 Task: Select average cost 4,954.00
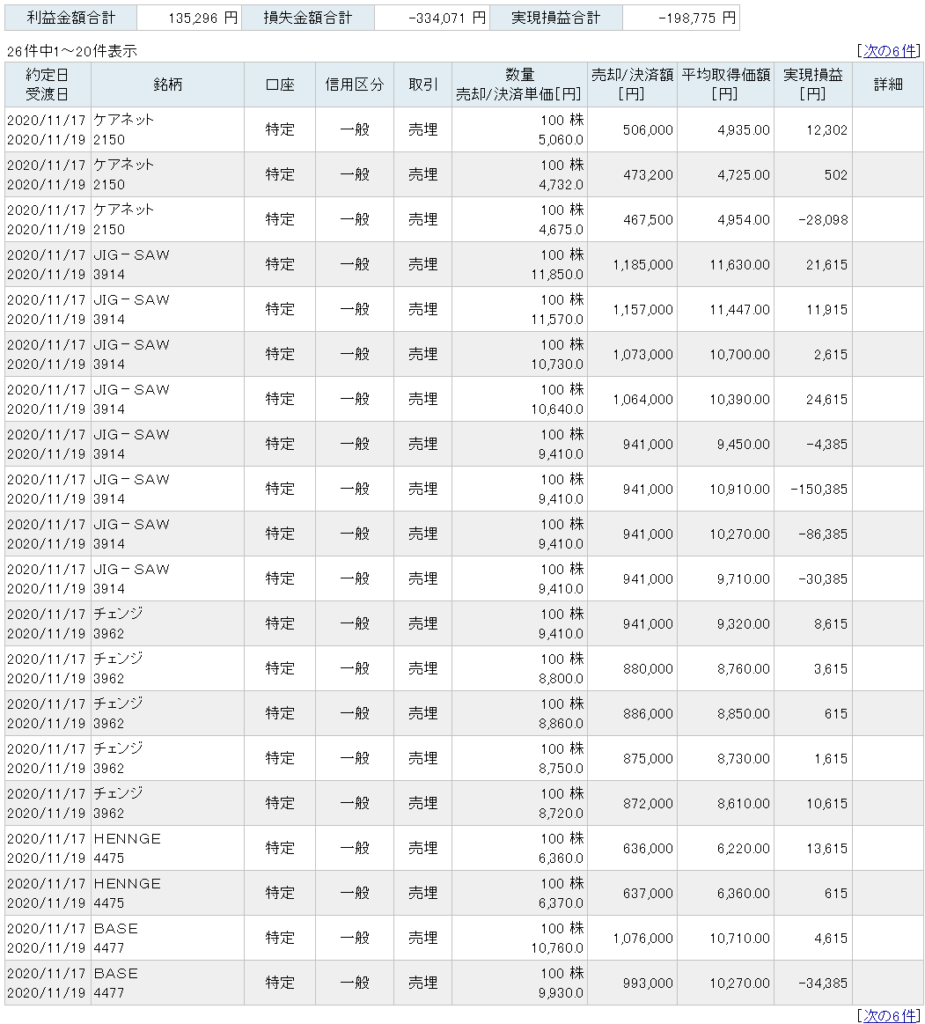click(743, 220)
